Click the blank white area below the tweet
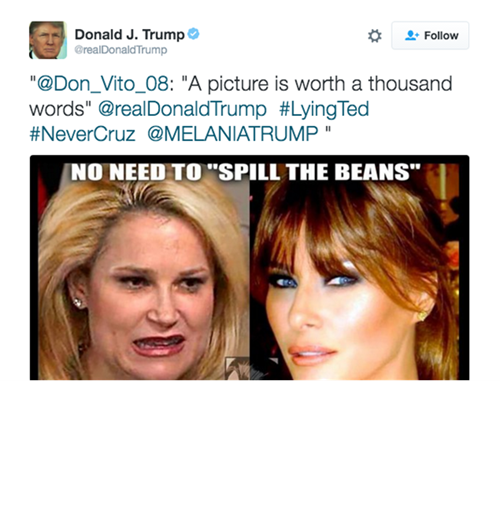The width and height of the screenshot is (500, 522). (x=250, y=450)
